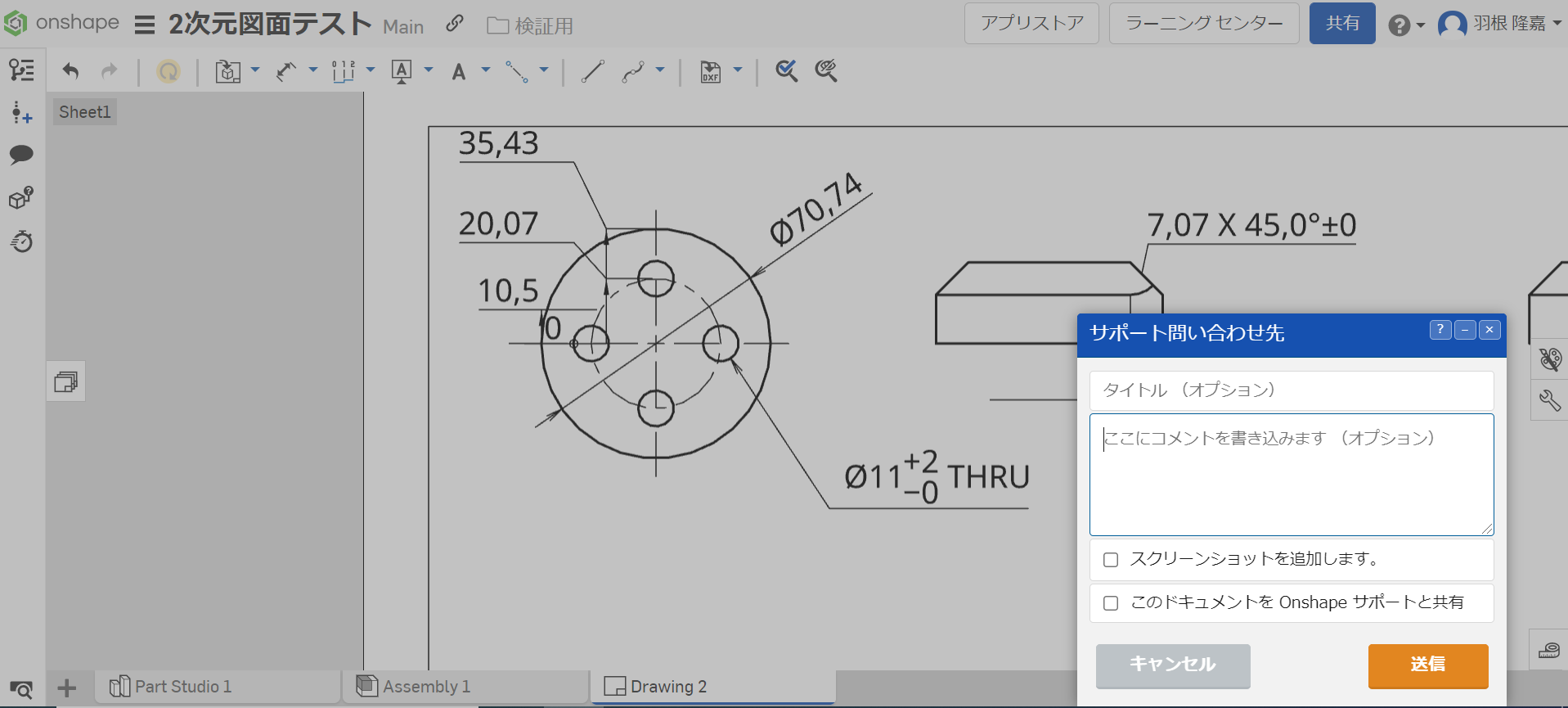Open the hamburger document menu
The height and width of the screenshot is (708, 1568).
145,25
